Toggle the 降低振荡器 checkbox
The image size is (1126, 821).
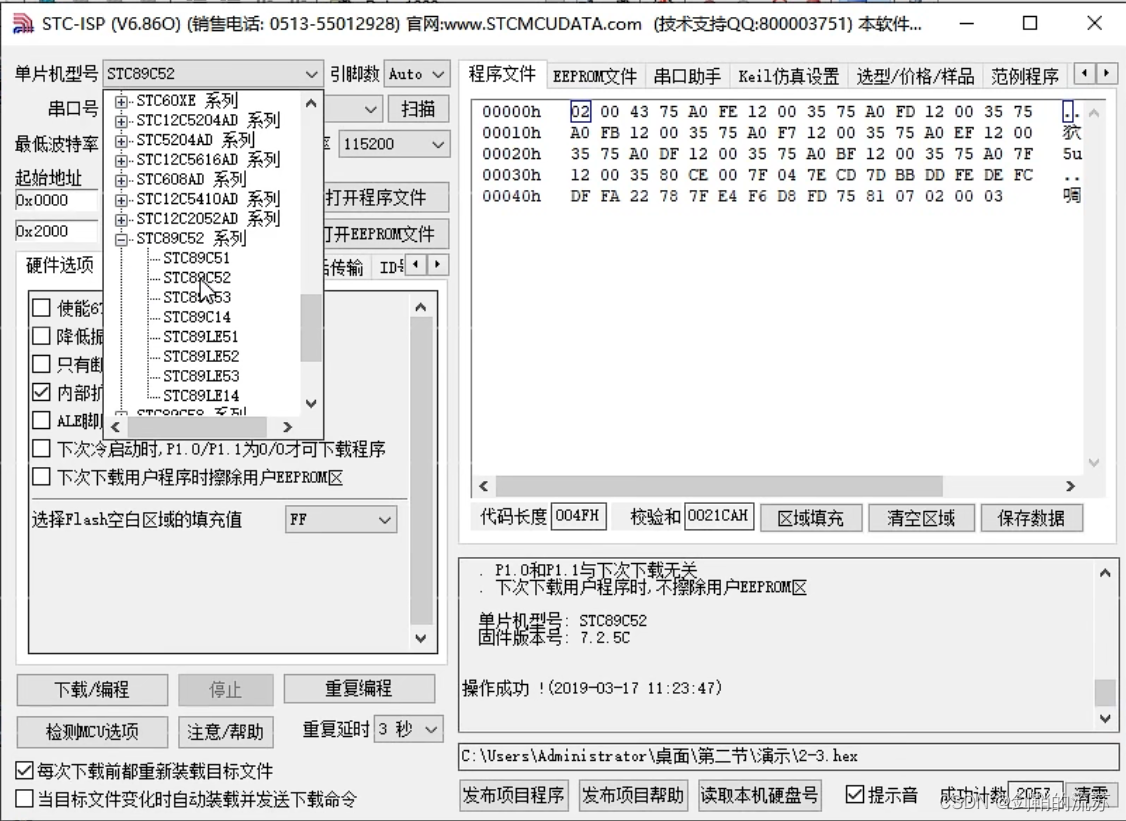[41, 336]
